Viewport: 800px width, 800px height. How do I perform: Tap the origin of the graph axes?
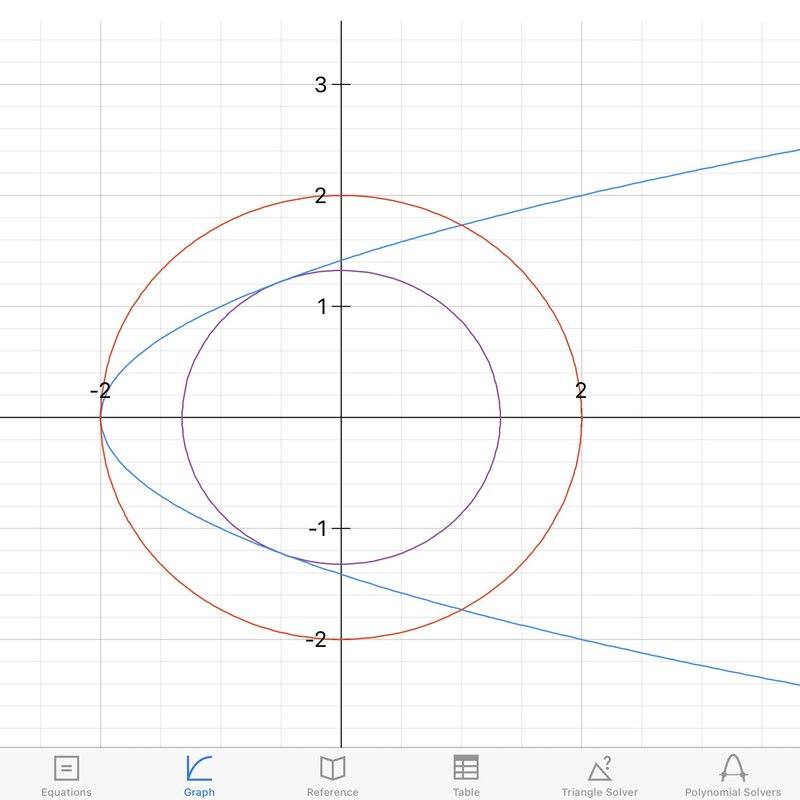(x=341, y=417)
